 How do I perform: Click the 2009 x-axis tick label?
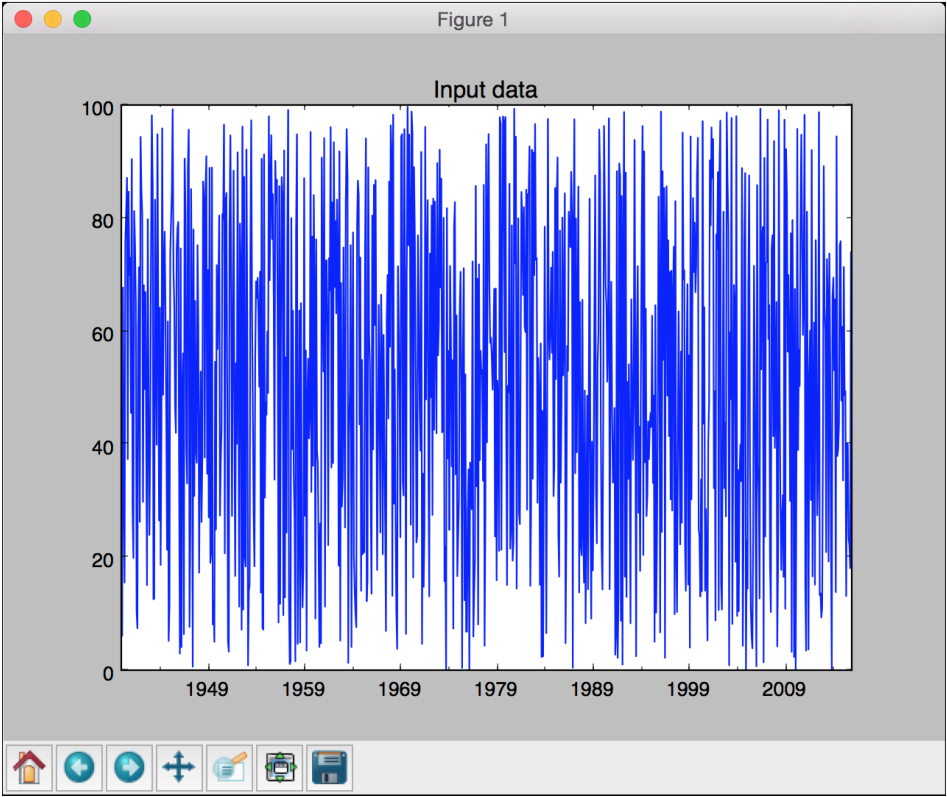[784, 689]
